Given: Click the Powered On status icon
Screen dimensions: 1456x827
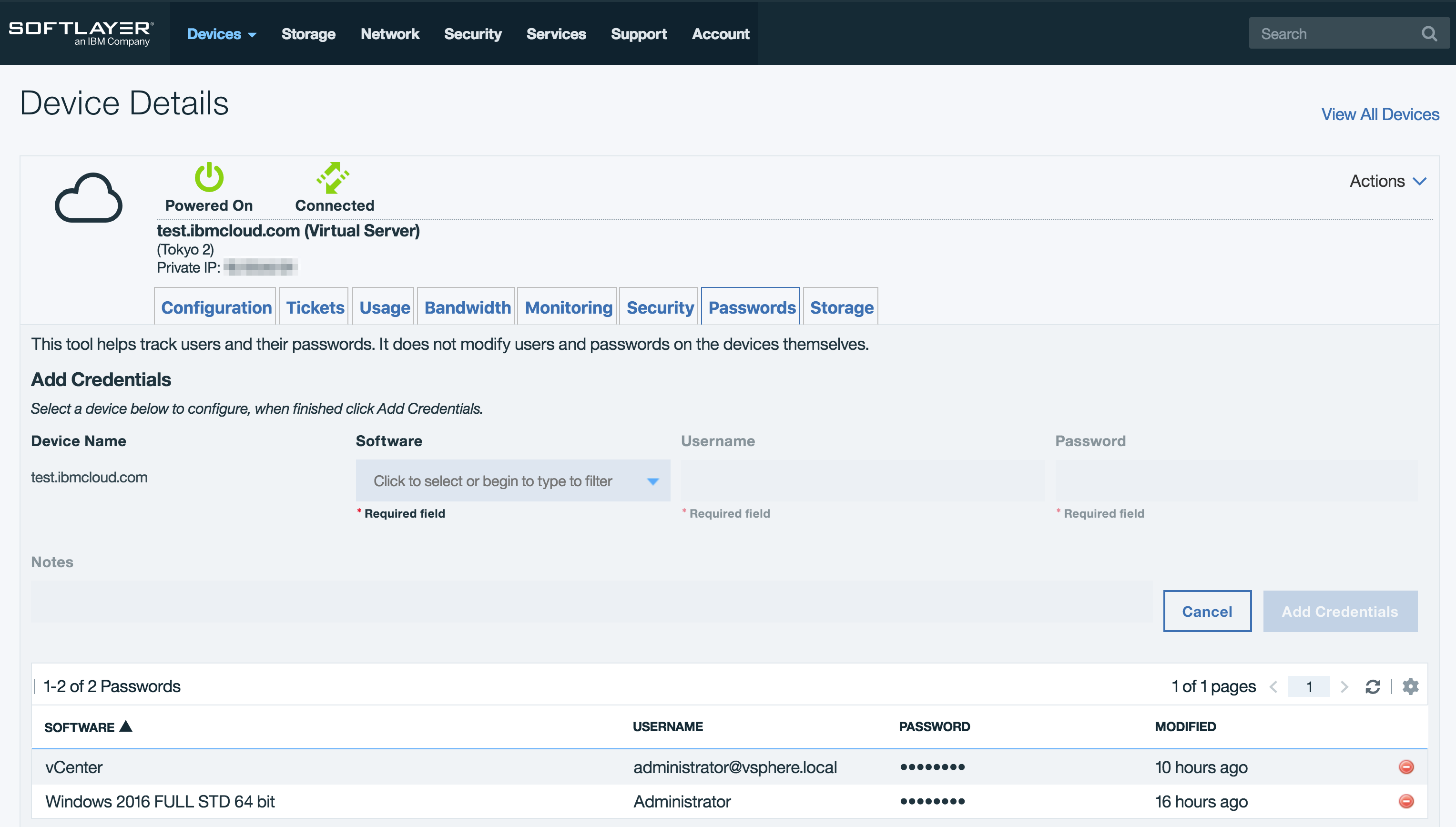Looking at the screenshot, I should pyautogui.click(x=209, y=177).
